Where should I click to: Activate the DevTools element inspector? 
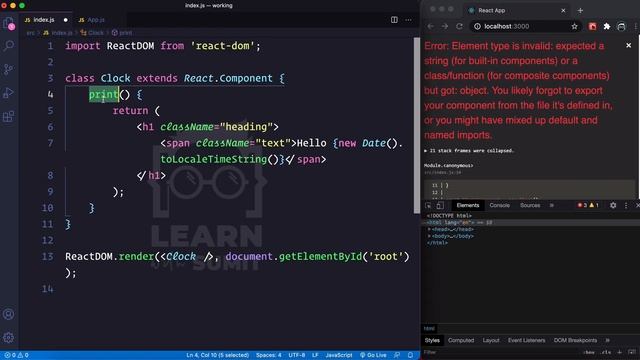(428, 205)
